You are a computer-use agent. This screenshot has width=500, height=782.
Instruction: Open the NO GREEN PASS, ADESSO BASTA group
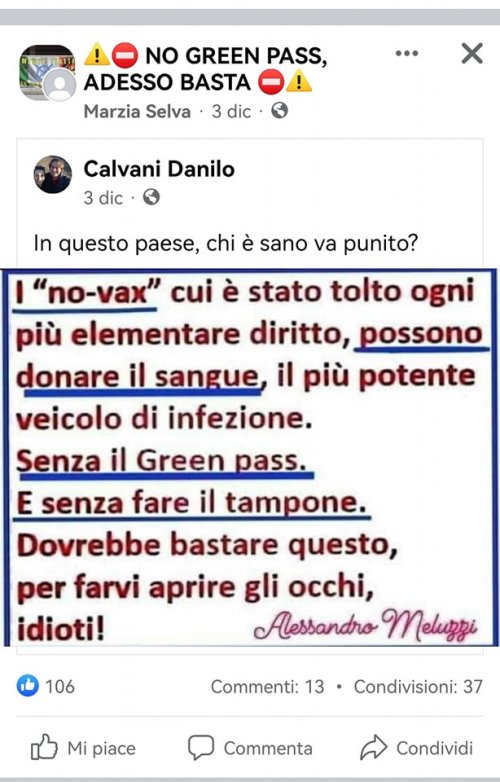[x=205, y=69]
